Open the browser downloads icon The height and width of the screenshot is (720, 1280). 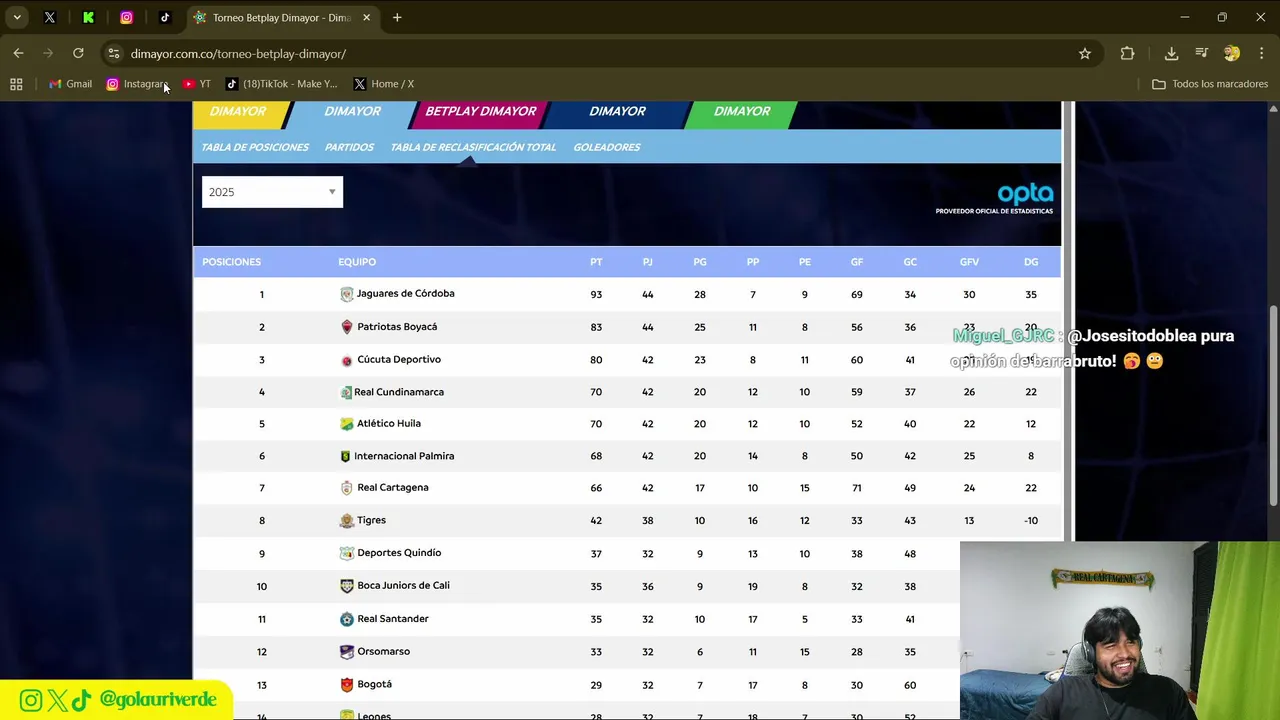click(1171, 53)
